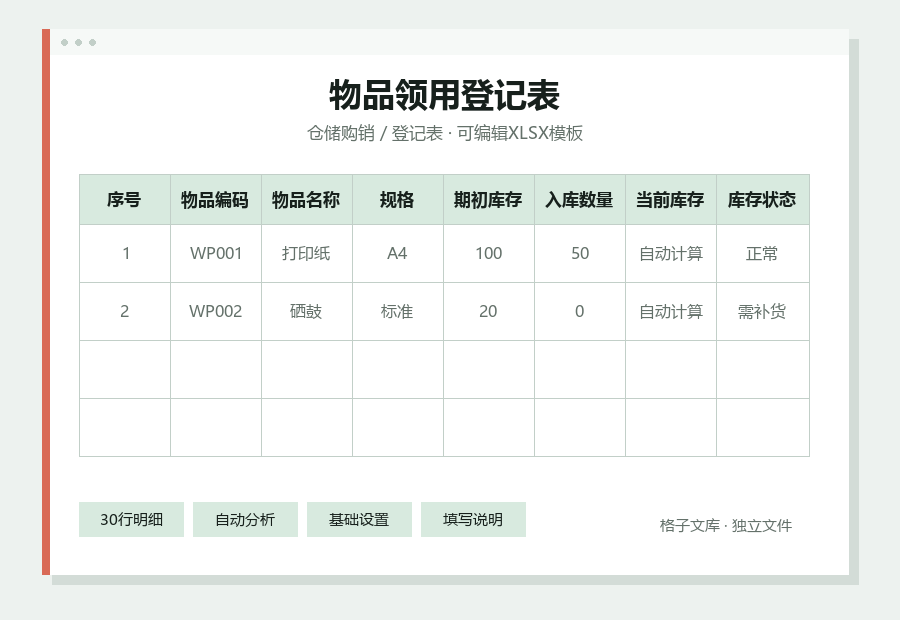Viewport: 900px width, 620px height.
Task: Click the 物品领用登记表 title
Action: point(444,95)
